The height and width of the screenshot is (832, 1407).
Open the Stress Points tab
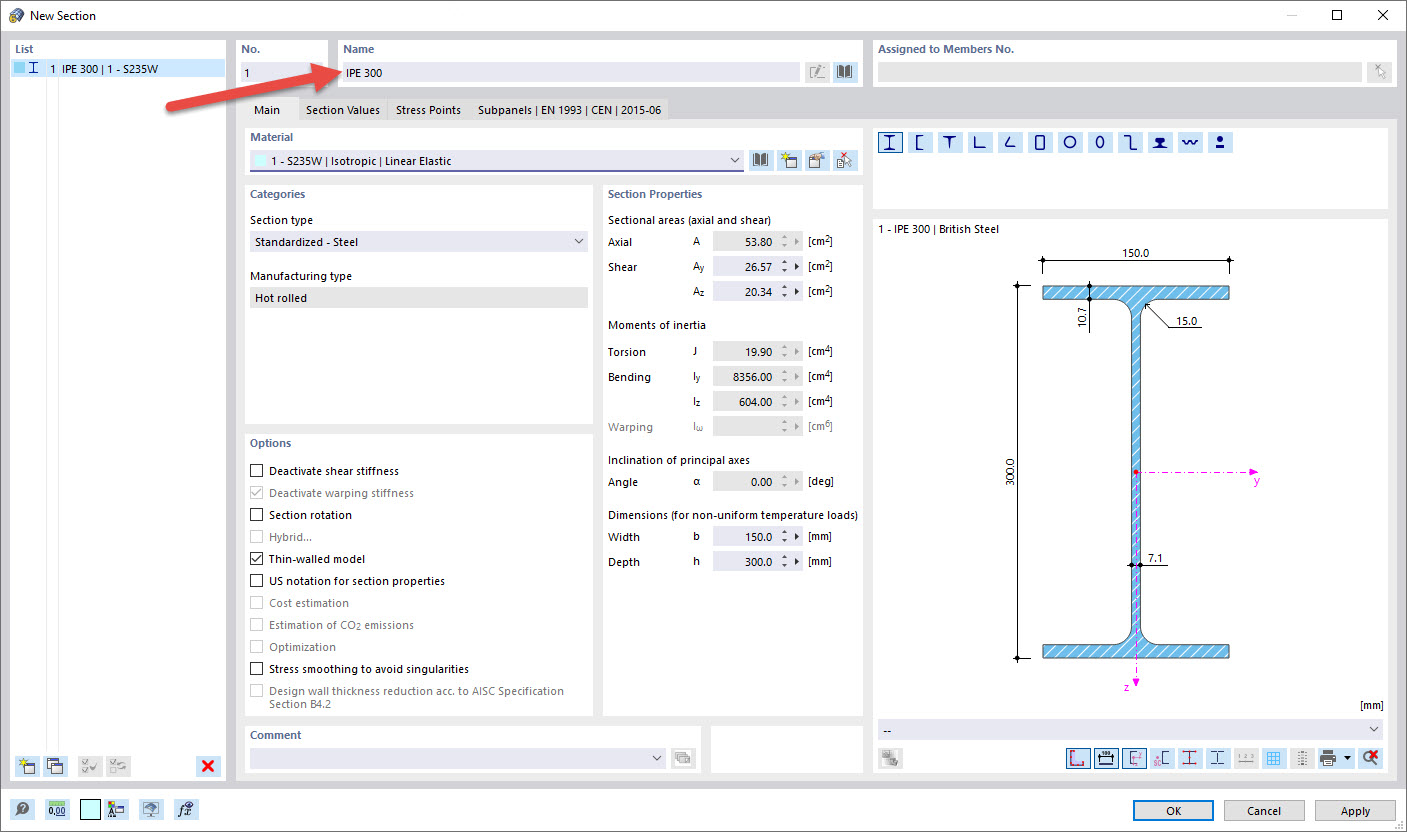pyautogui.click(x=428, y=110)
